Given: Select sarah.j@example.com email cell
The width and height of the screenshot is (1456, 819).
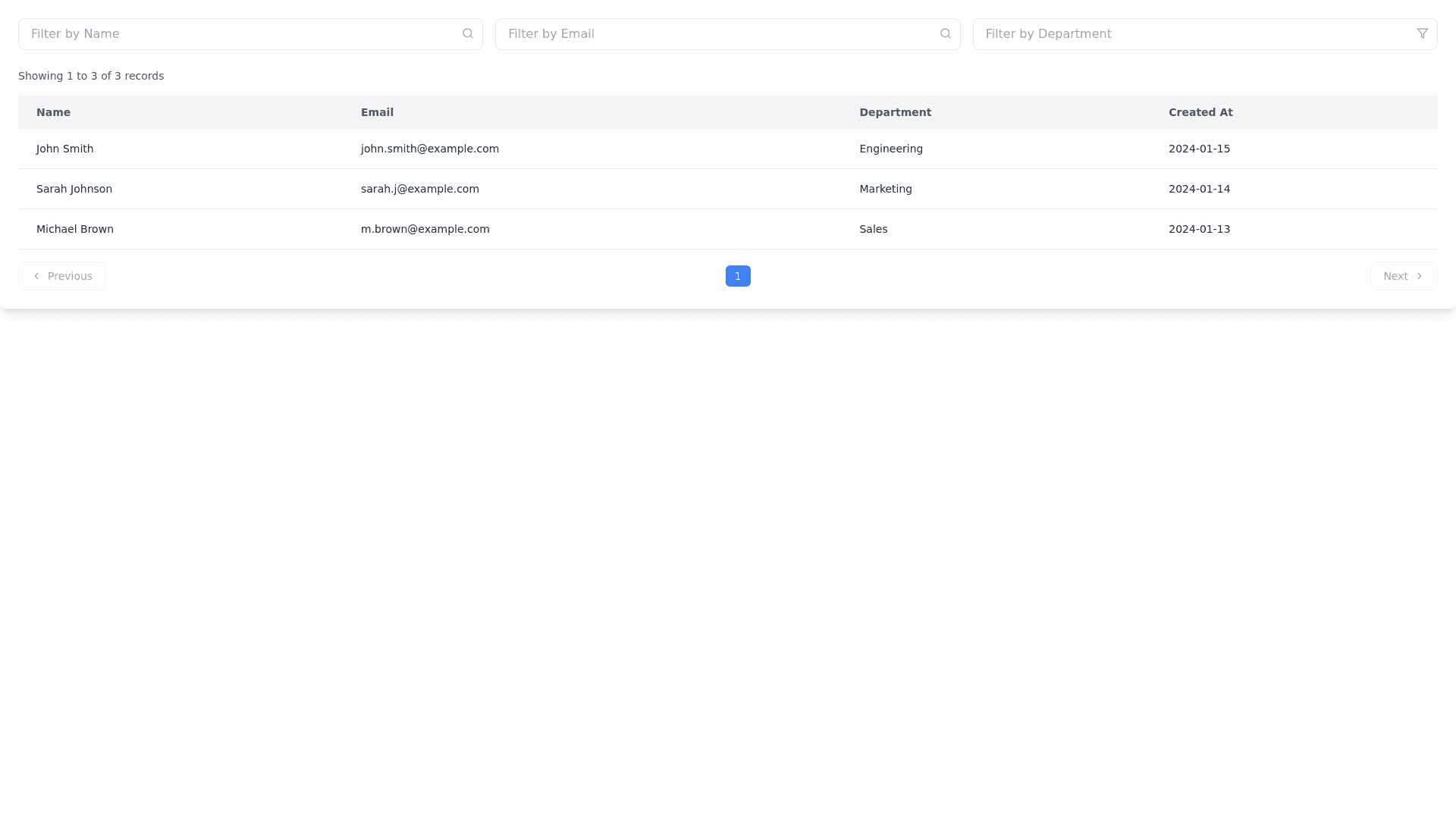Looking at the screenshot, I should point(419,189).
